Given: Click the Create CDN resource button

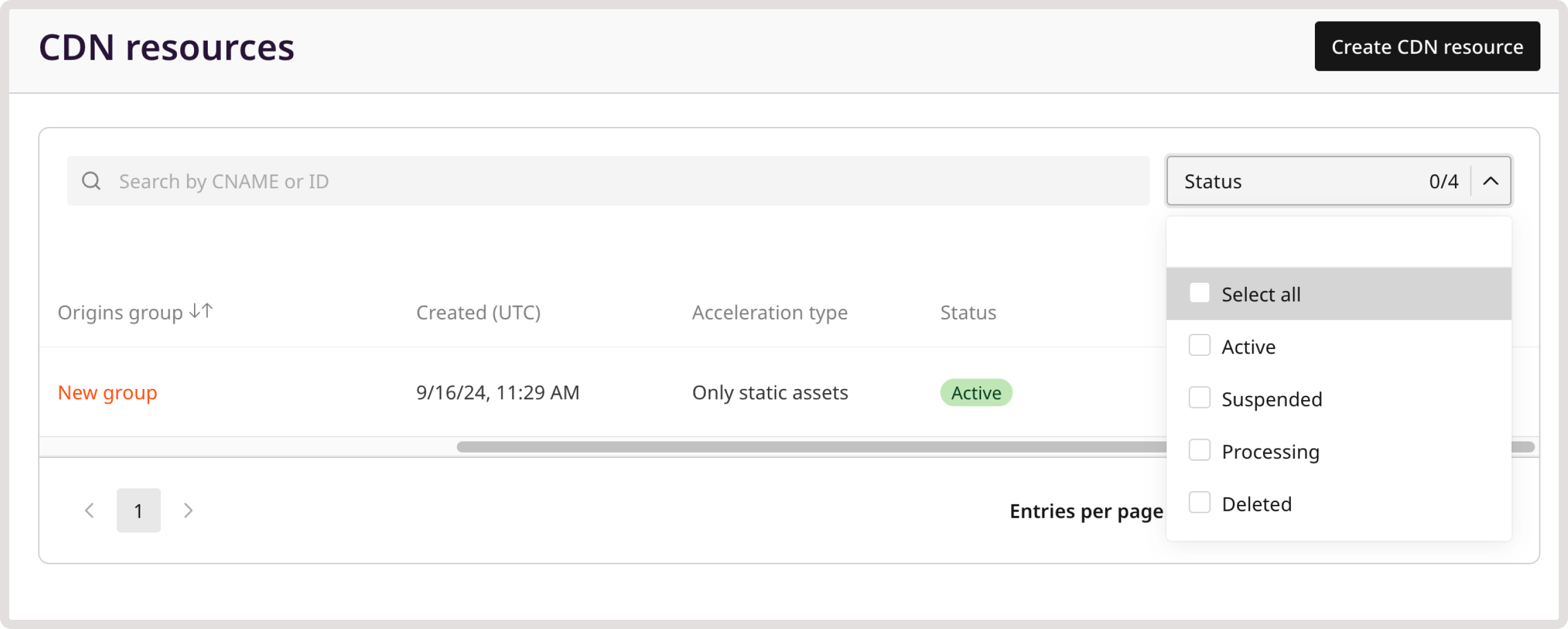Looking at the screenshot, I should 1427,46.
